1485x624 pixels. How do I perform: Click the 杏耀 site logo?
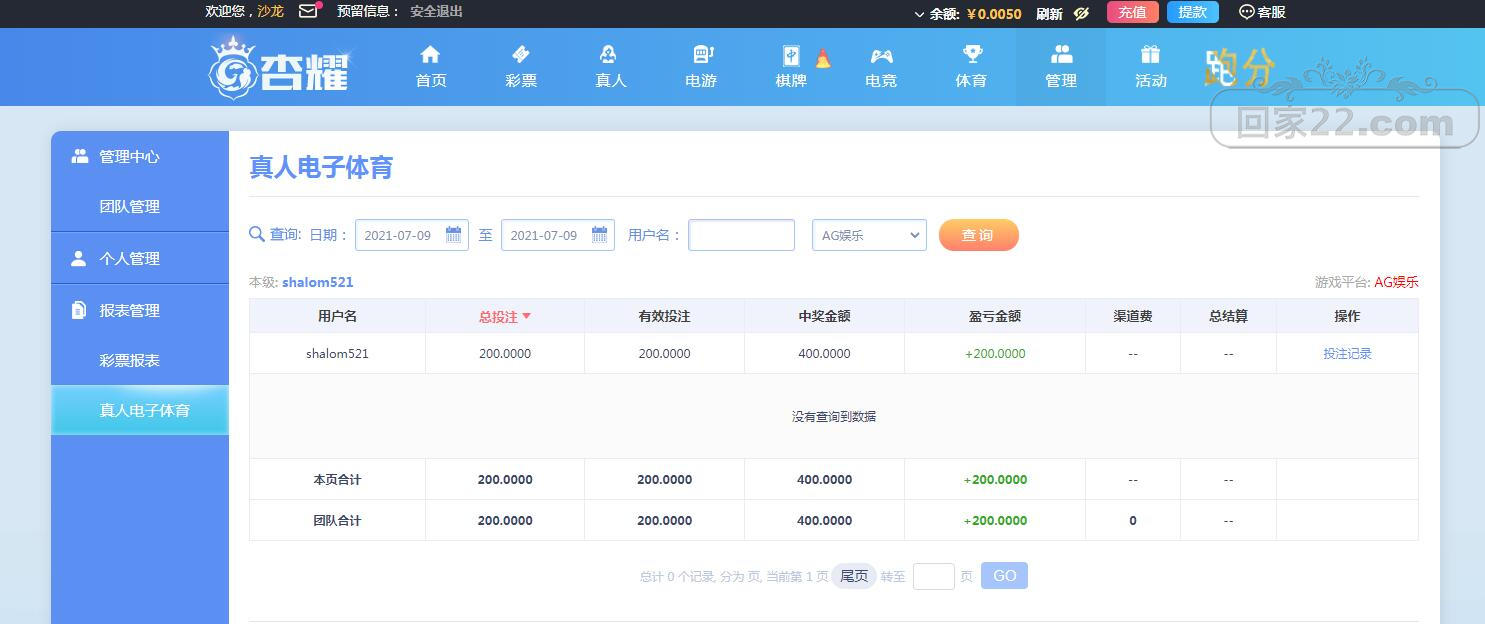pyautogui.click(x=280, y=67)
